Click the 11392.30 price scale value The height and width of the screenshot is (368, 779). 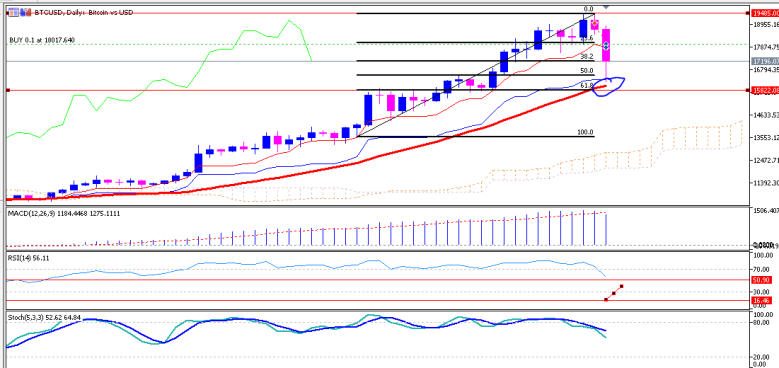point(766,184)
